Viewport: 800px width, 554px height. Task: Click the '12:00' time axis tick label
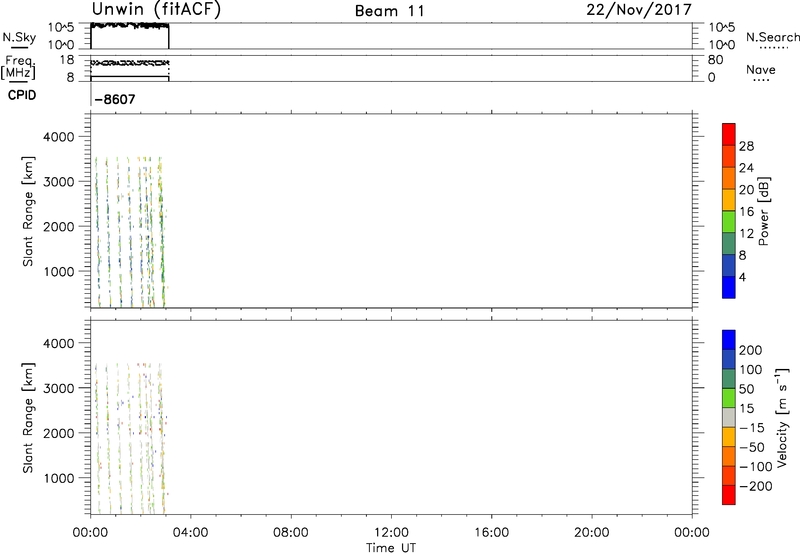click(x=391, y=533)
